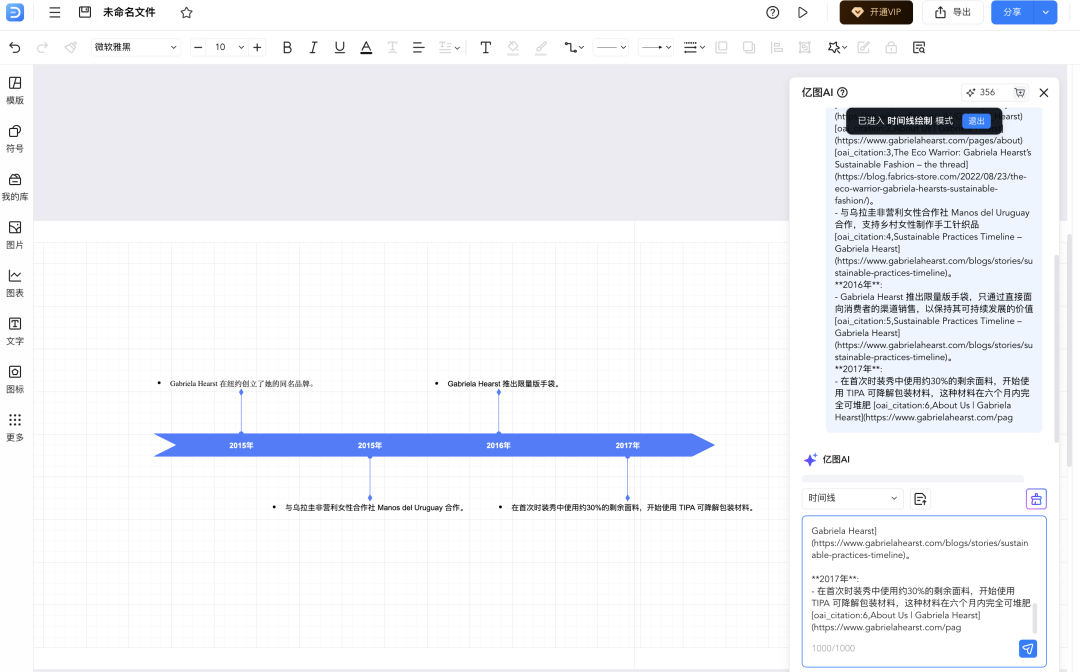The image size is (1080, 672).
Task: Open the 微软雅黑 font dropdown
Action: point(136,48)
